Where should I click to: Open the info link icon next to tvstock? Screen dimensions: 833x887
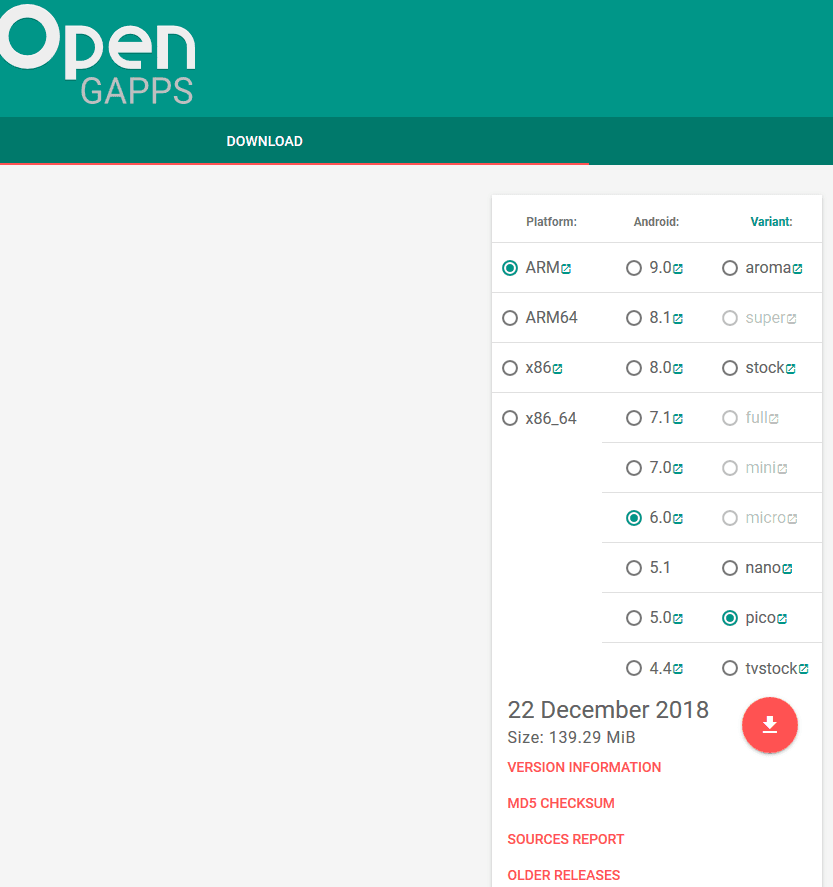pos(804,669)
